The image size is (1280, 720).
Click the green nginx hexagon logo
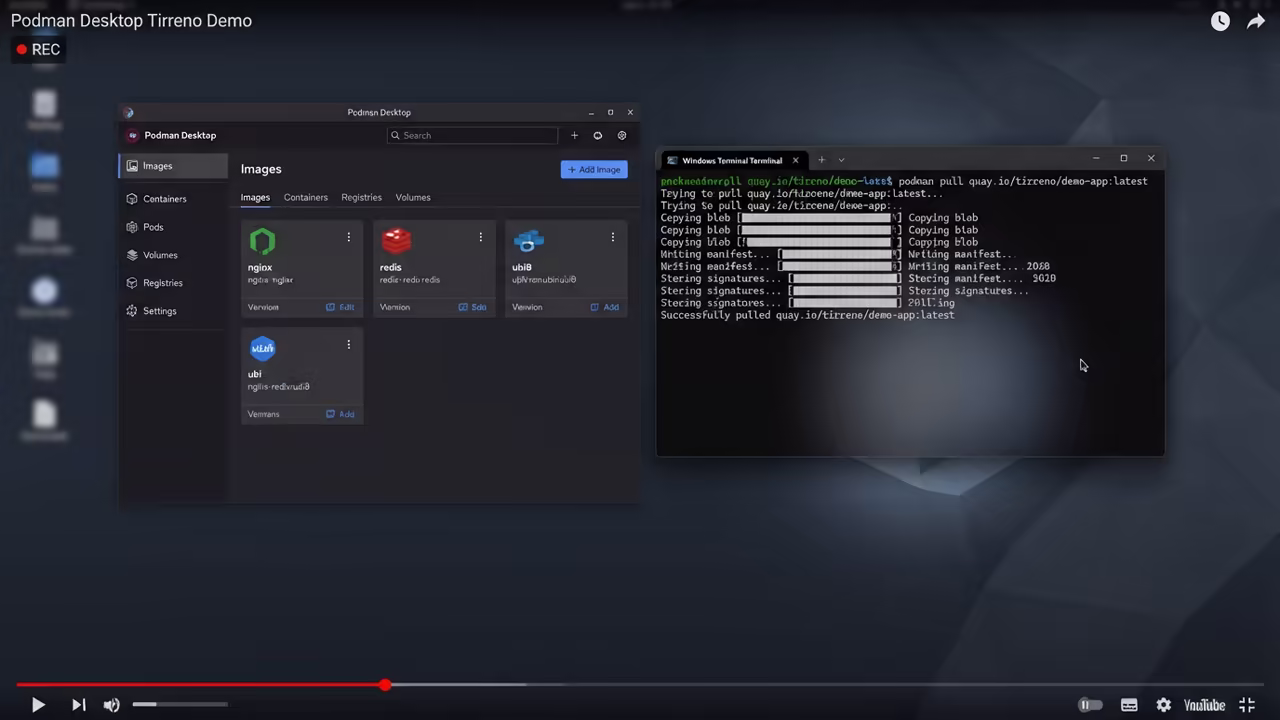262,241
